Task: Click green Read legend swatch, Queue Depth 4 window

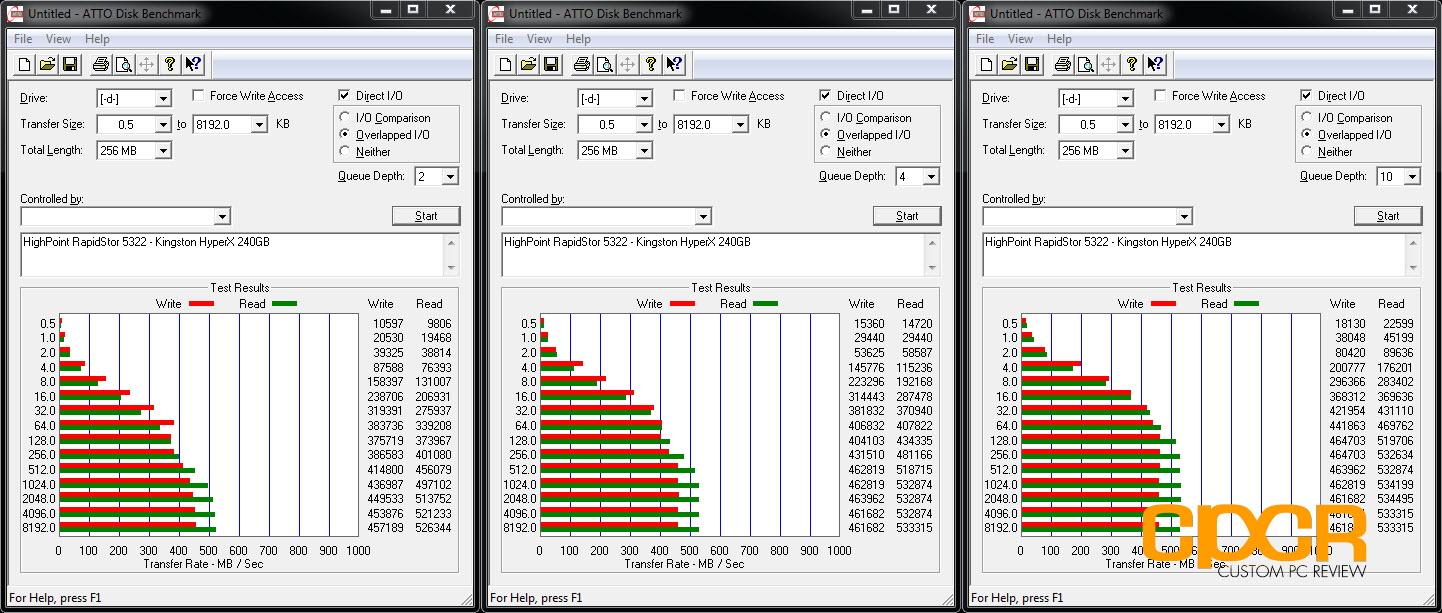Action: point(765,303)
